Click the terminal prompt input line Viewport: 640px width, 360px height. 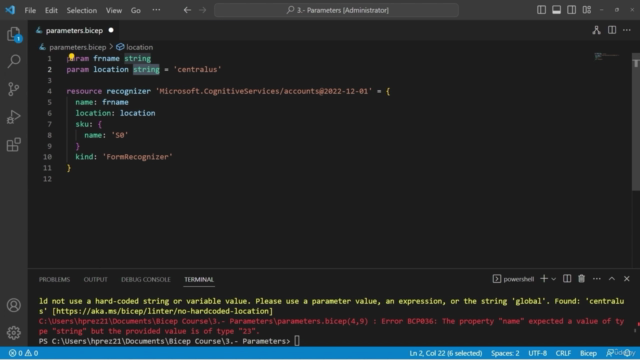[x=297, y=341]
